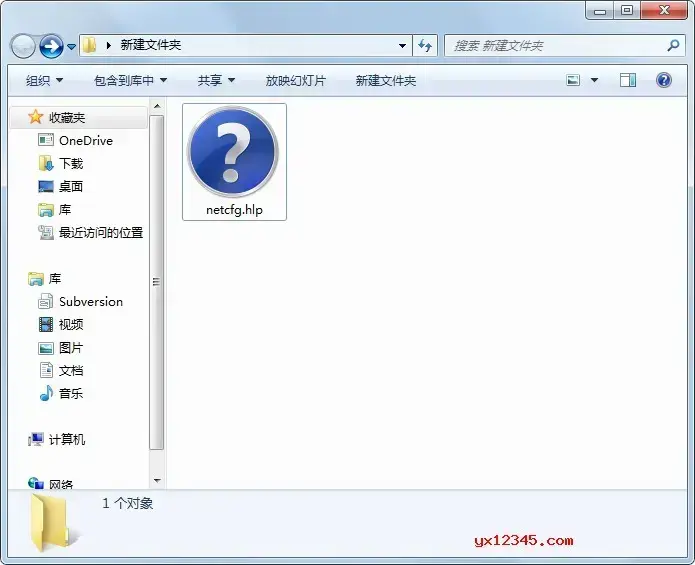Click the navigation pane scrollbar thumb
This screenshot has width=695, height=565.
click(156, 282)
